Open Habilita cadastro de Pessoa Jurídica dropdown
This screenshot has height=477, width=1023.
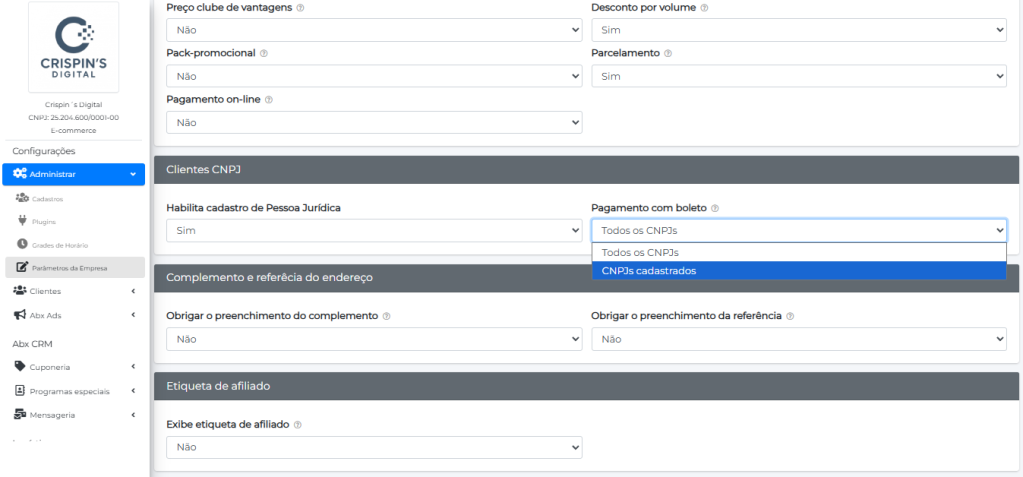374,230
